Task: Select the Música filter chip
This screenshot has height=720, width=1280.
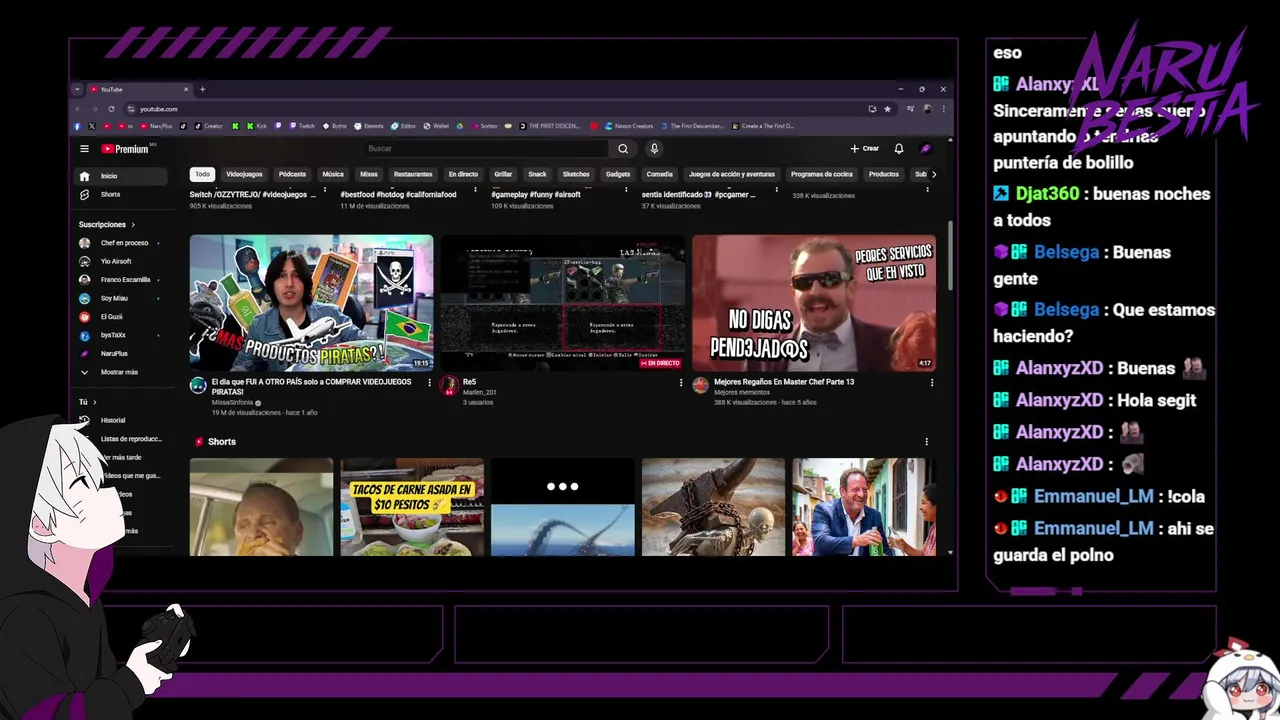Action: [x=333, y=174]
